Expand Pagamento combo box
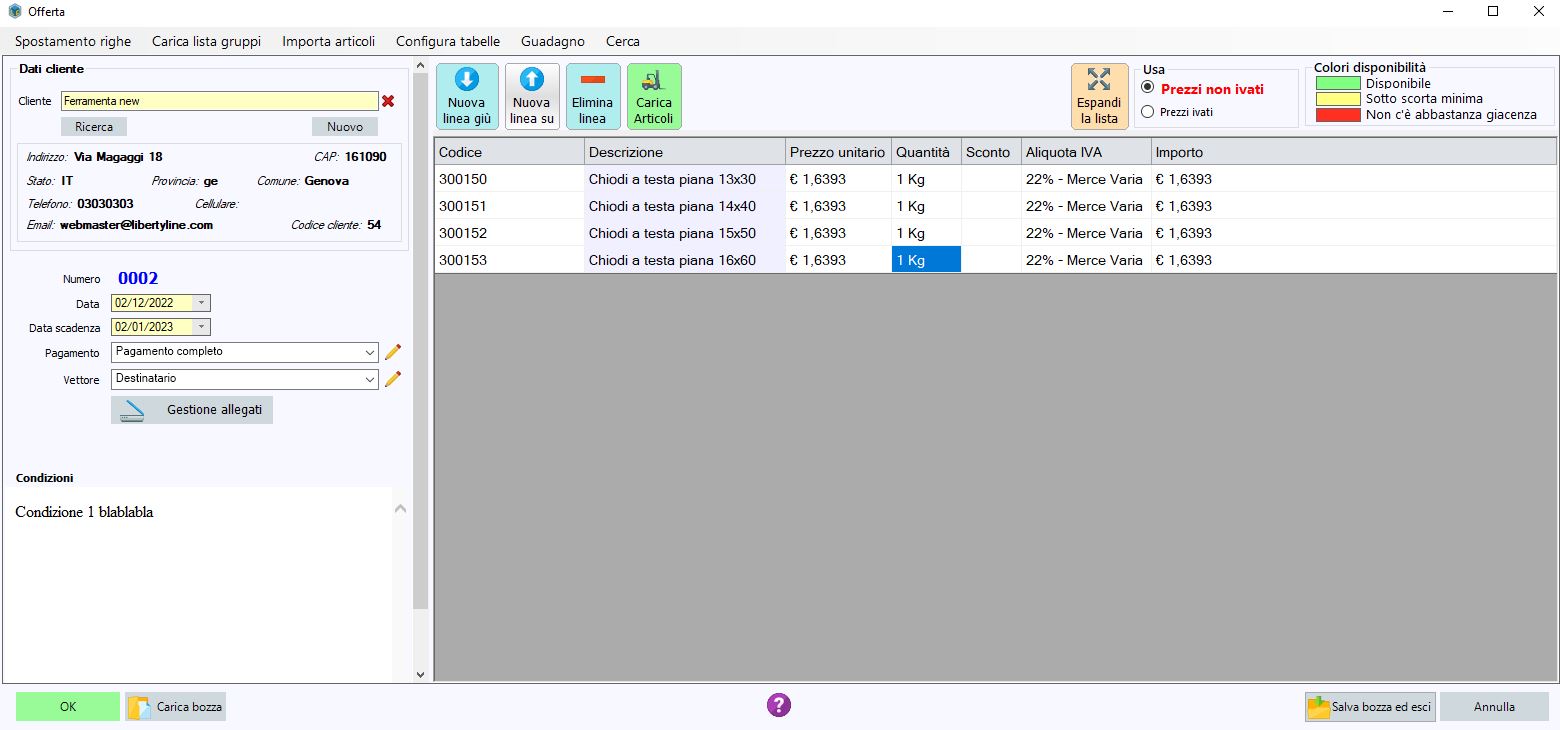Screen dimensions: 1560x730 (370, 352)
